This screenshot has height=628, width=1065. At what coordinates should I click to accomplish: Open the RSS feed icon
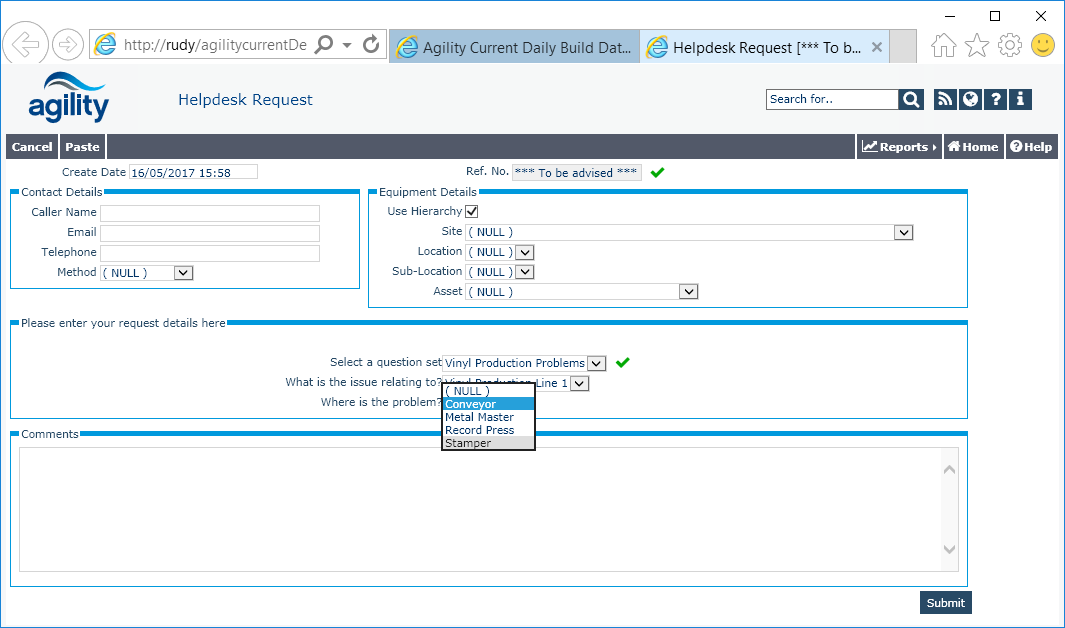(945, 99)
